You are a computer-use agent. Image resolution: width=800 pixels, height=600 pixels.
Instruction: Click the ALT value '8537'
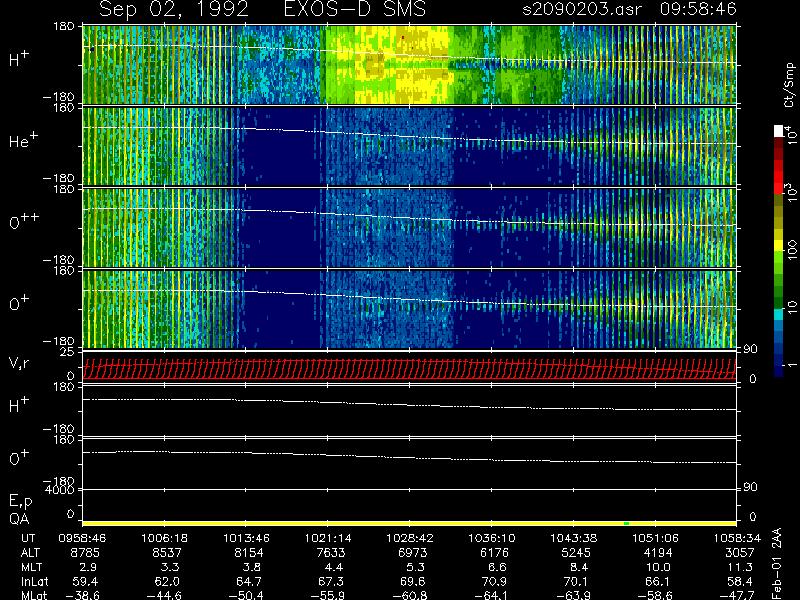pyautogui.click(x=167, y=553)
